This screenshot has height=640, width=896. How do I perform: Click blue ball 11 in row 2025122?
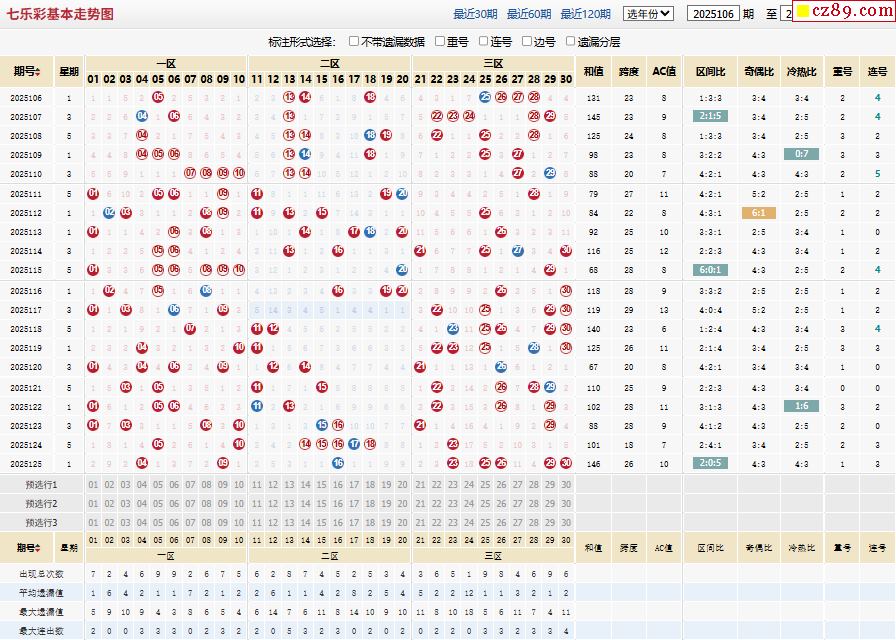pos(257,407)
